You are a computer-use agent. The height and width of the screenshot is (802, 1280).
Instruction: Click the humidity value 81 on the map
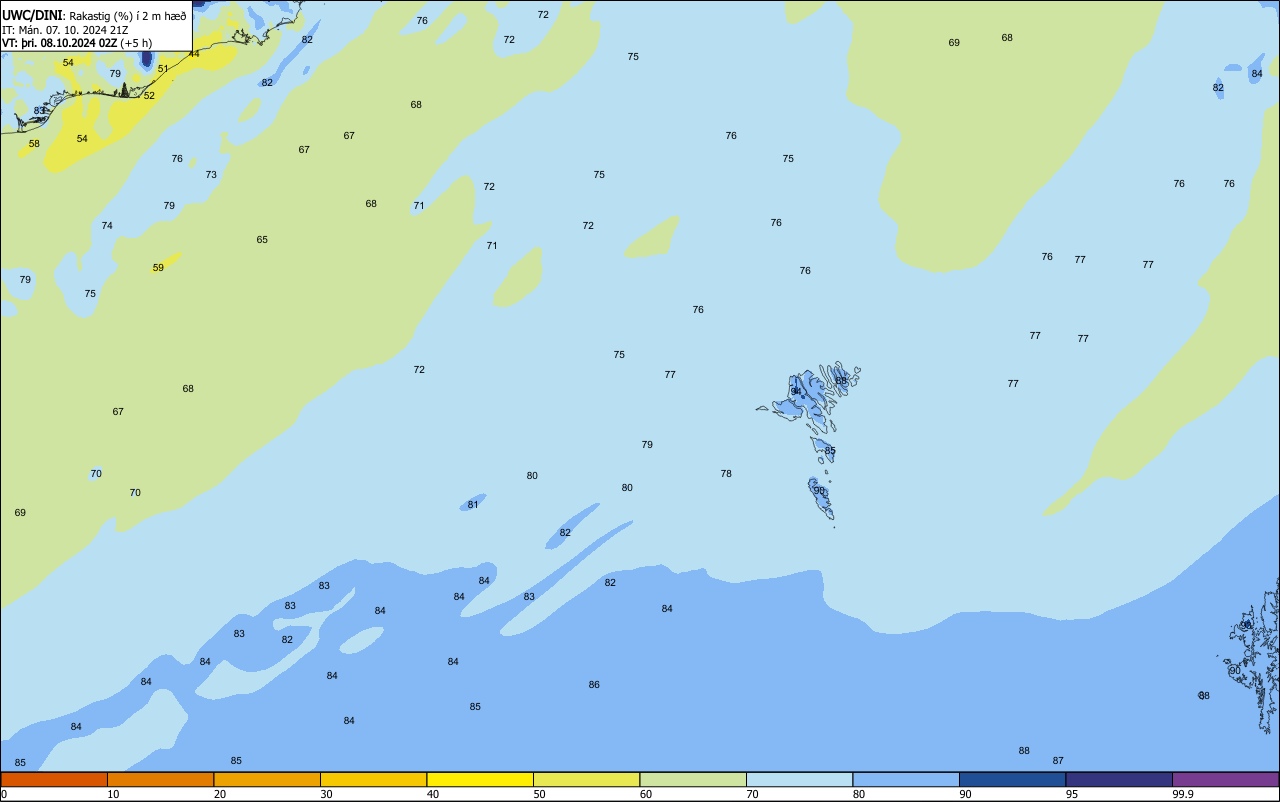473,505
